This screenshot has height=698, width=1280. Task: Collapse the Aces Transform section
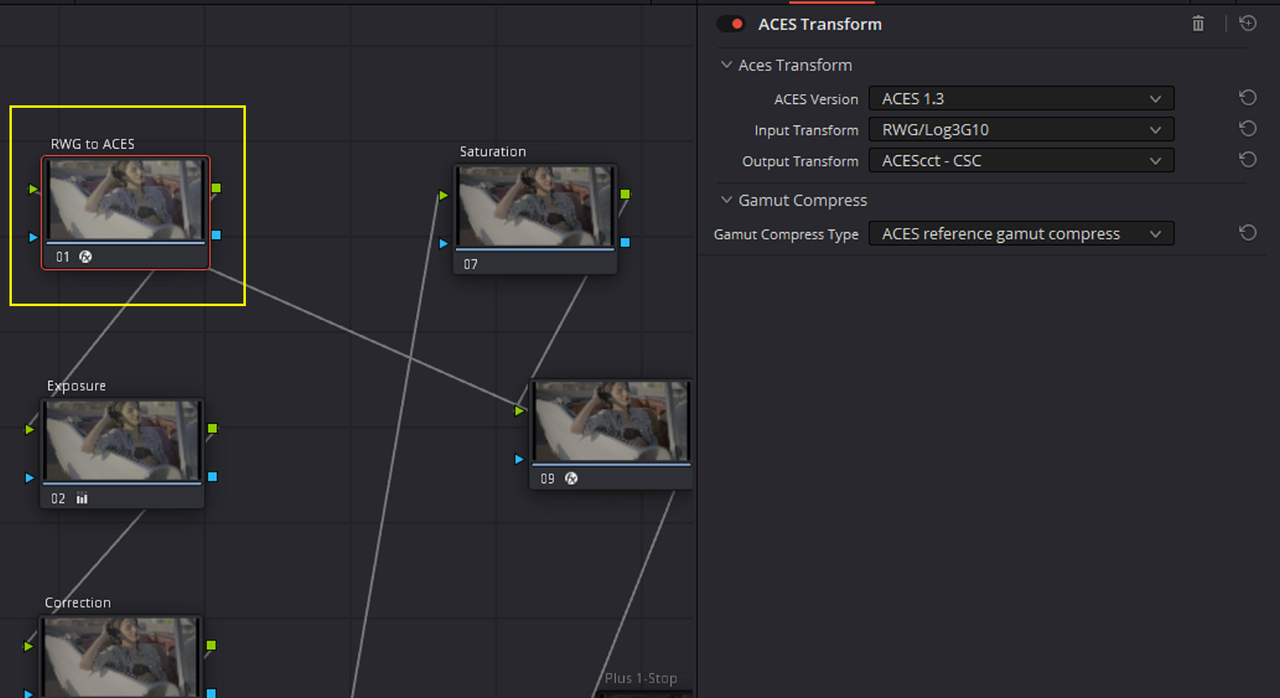726,65
